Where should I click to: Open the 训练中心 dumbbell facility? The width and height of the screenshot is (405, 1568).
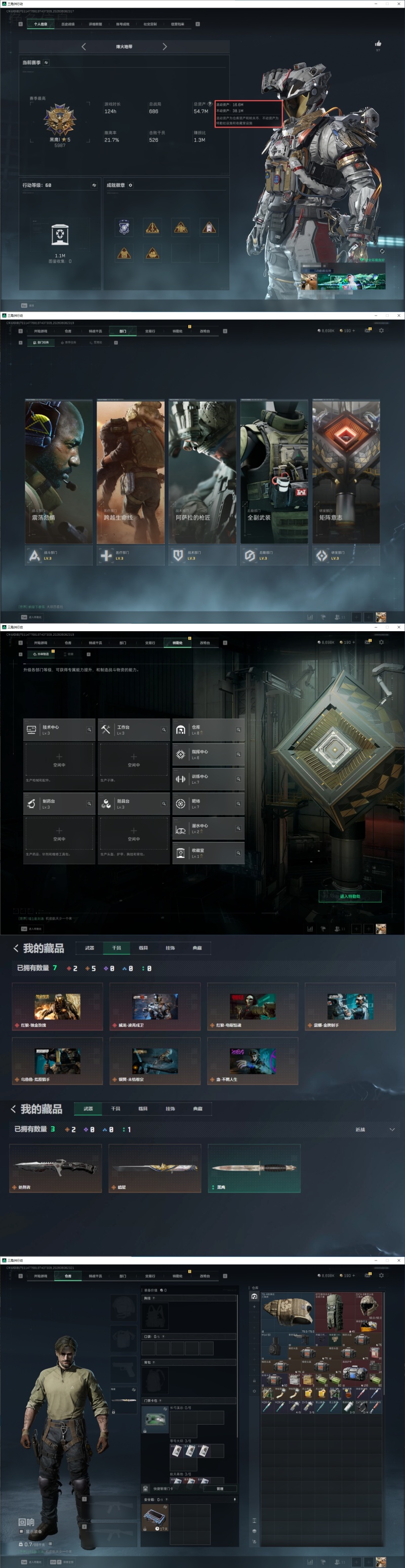[x=181, y=779]
